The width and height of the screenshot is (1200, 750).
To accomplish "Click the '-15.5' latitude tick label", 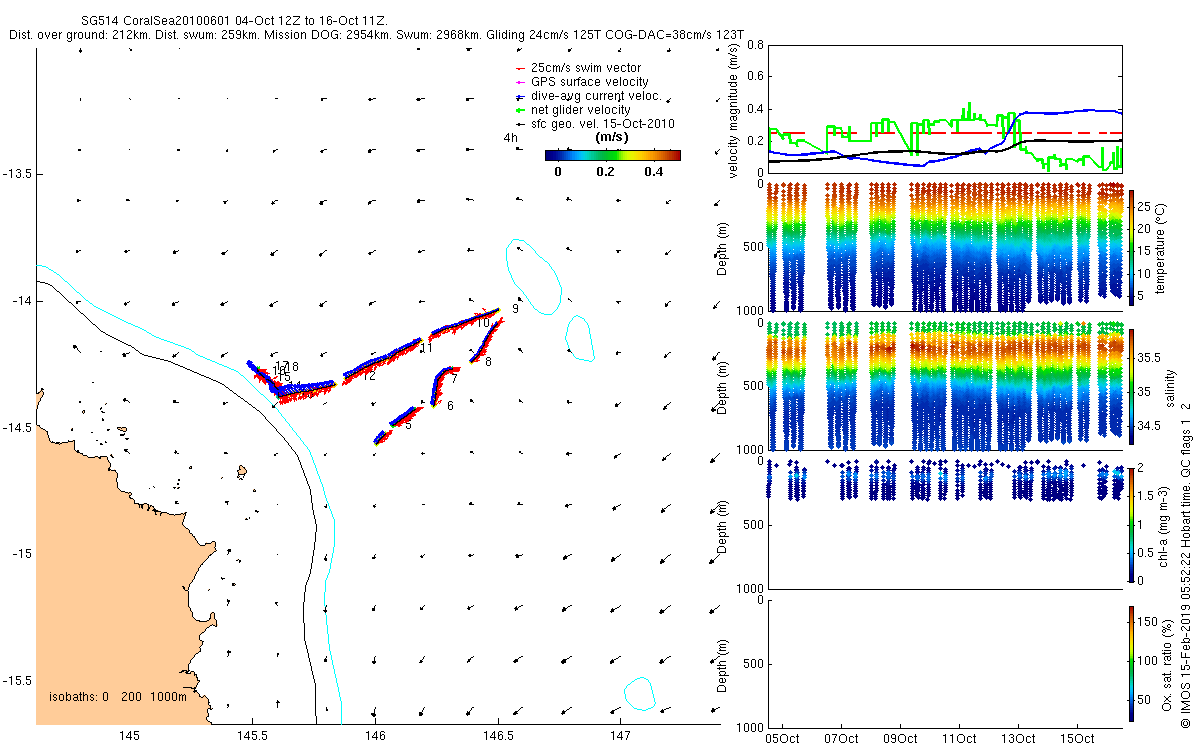I will pyautogui.click(x=17, y=681).
